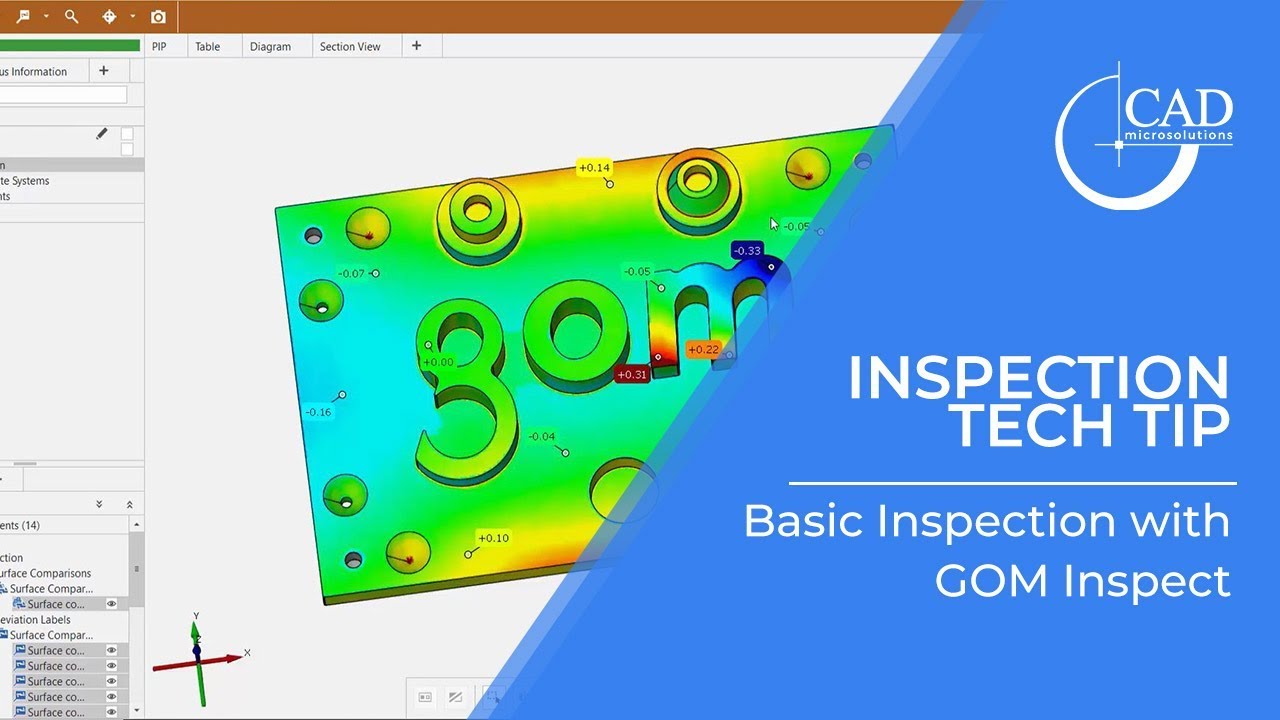Select the Deviation Labels tree row

pyautogui.click(x=35, y=620)
